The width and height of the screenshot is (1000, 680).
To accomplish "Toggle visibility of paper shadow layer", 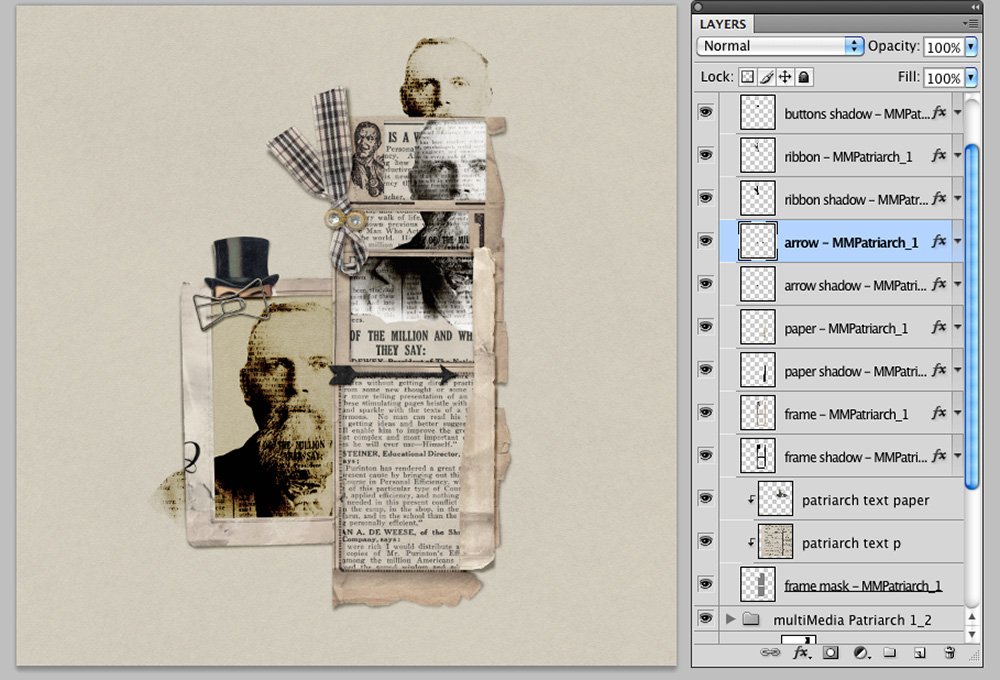I will point(705,369).
